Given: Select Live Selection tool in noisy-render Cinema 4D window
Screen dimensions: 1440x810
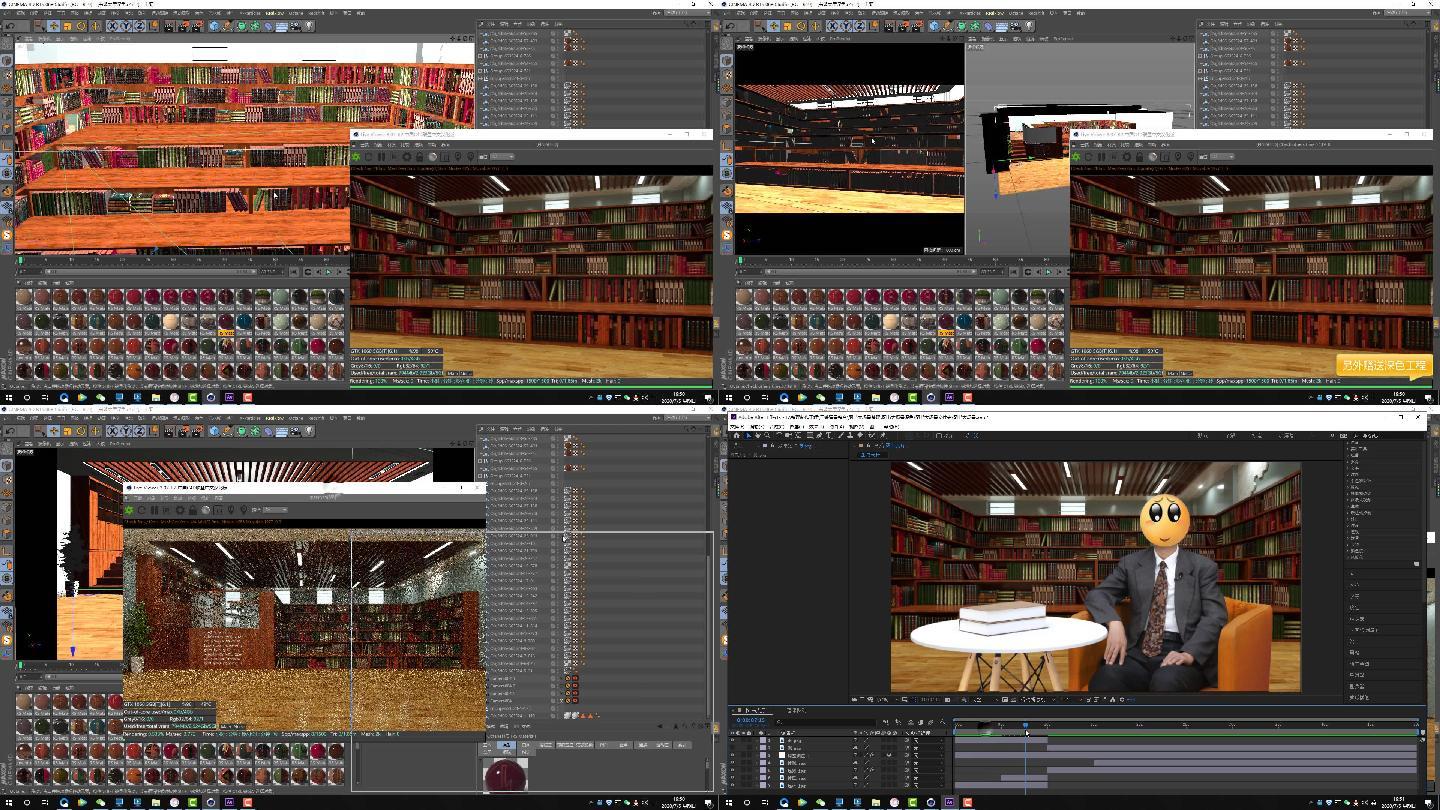Looking at the screenshot, I should [39, 431].
